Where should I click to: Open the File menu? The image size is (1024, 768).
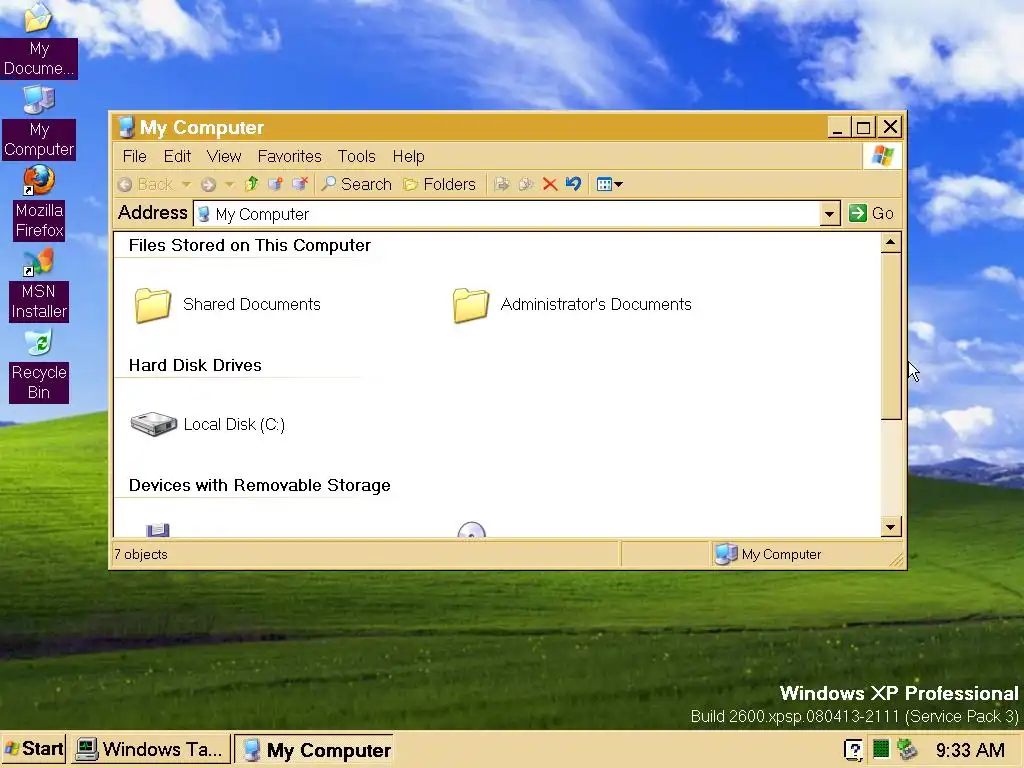pyautogui.click(x=135, y=156)
